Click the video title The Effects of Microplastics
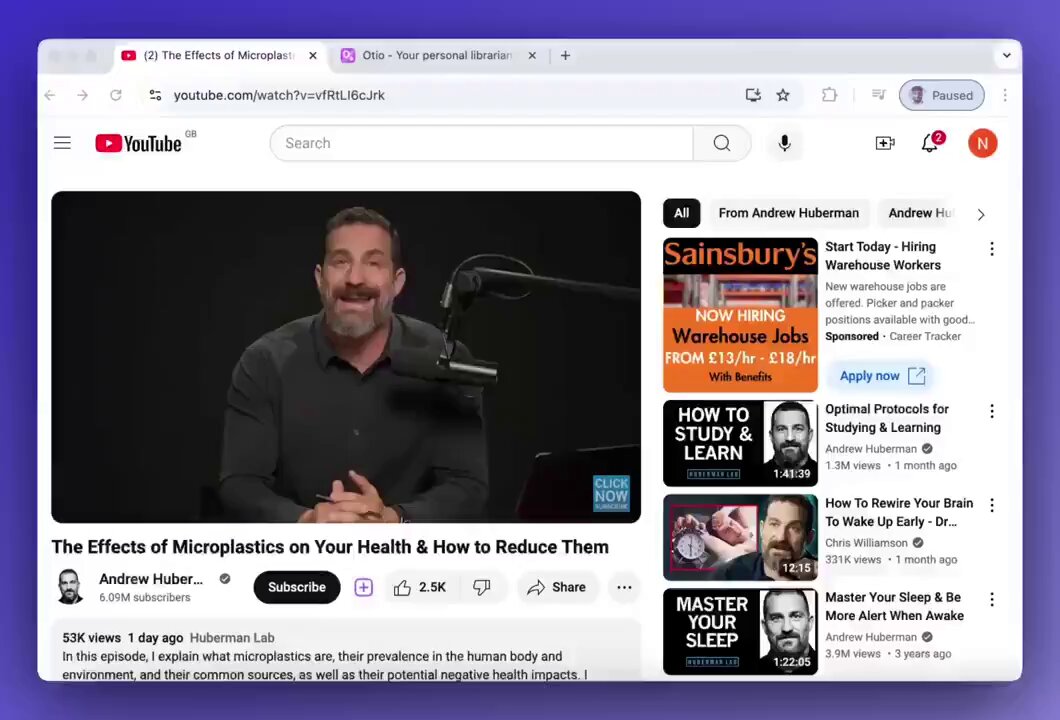1060x720 pixels. pos(330,546)
